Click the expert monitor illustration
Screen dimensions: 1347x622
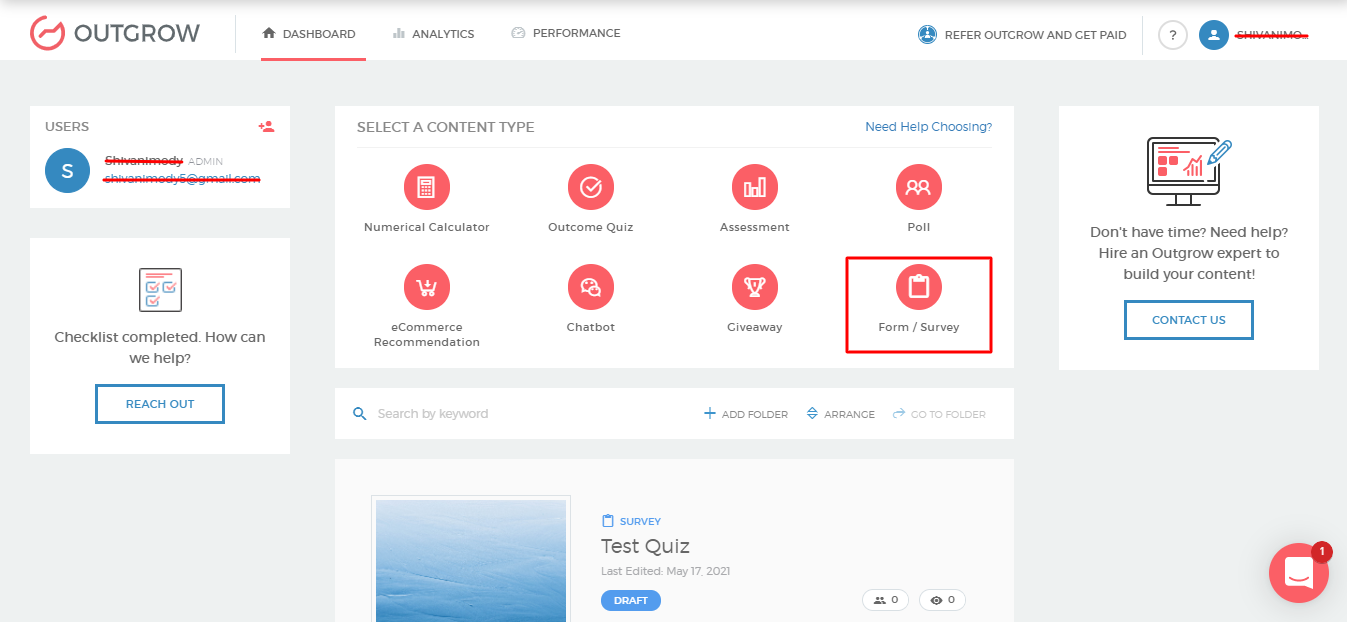tap(1188, 171)
